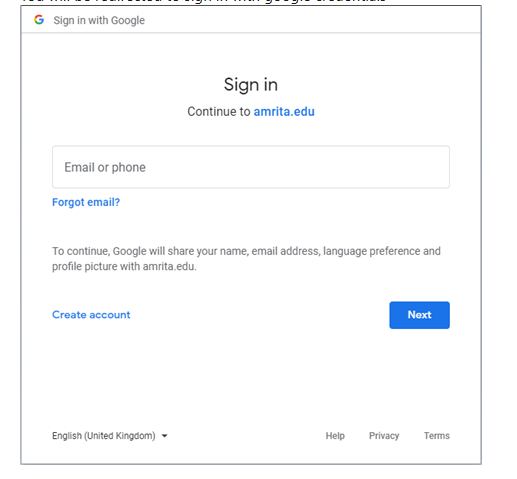Click the blank right side of the dialog header bar
Viewport: 517px width, 479px height.
[x=313, y=20]
